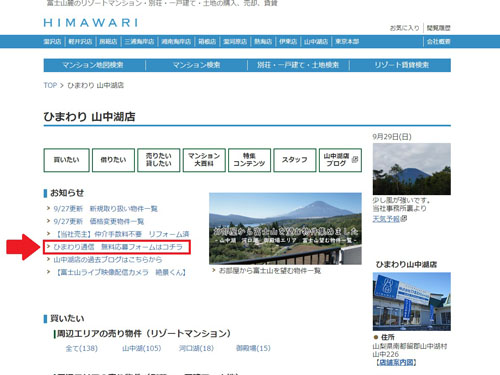Open ひまわり通信 無料応募フォーム link
Image resolution: width=500 pixels, height=375 pixels.
[x=118, y=247]
